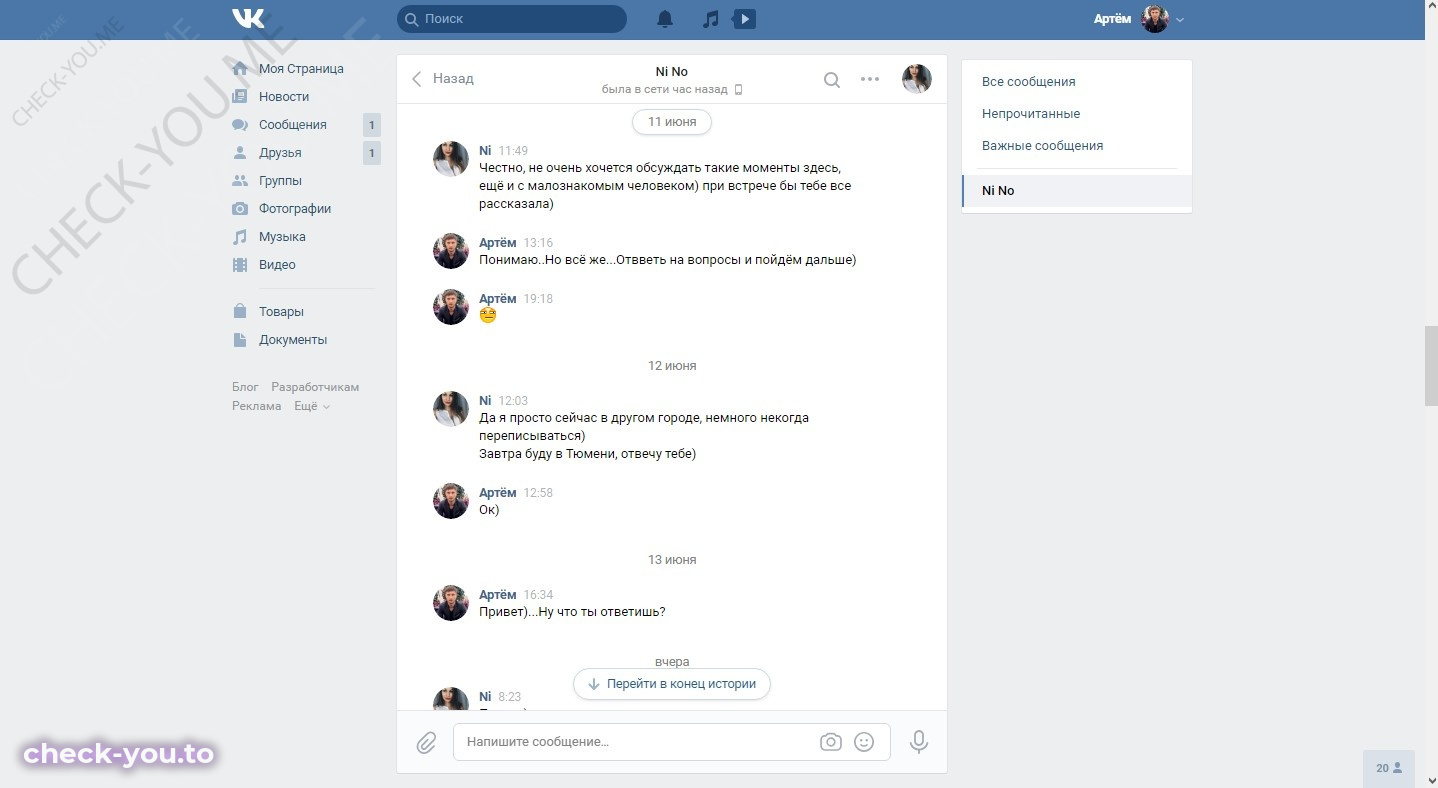Image resolution: width=1438 pixels, height=788 pixels.
Task: Select Ni No conversation tab on right
Action: 1077,191
